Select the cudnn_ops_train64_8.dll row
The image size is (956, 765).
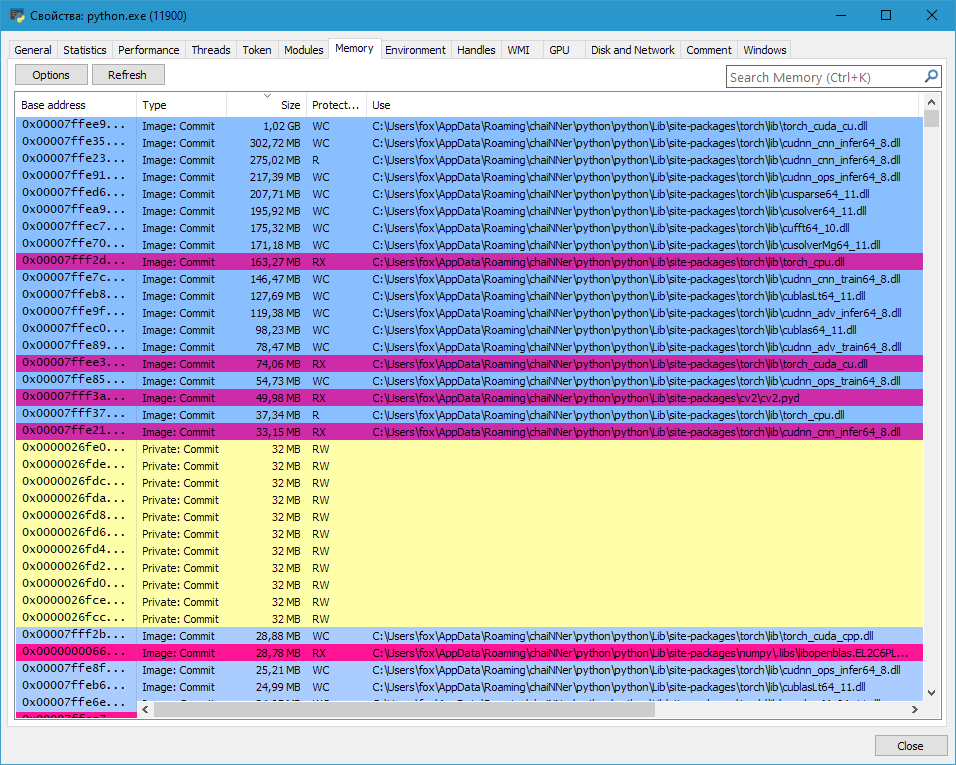[469, 381]
